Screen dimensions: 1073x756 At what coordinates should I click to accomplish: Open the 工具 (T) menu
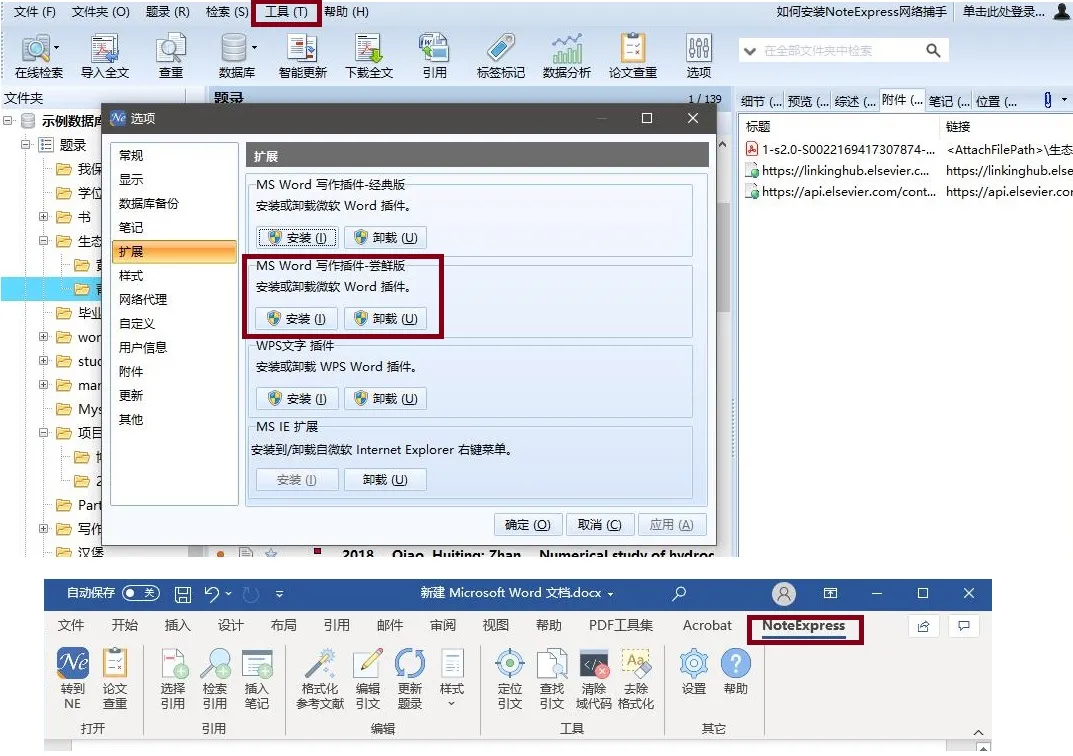pos(286,12)
